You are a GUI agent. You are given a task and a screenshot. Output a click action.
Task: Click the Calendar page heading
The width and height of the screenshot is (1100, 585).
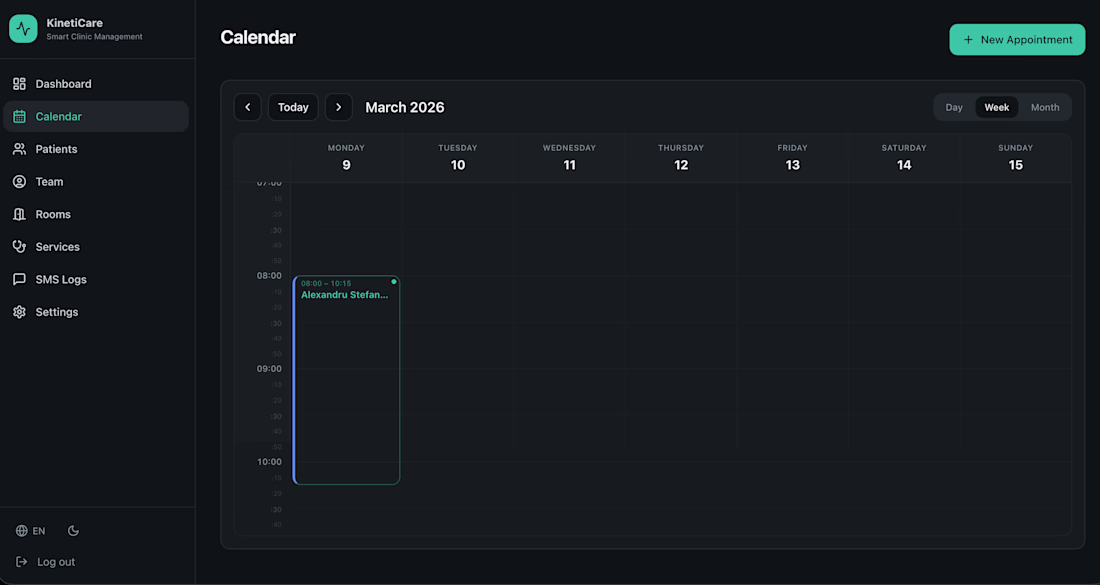coord(258,37)
